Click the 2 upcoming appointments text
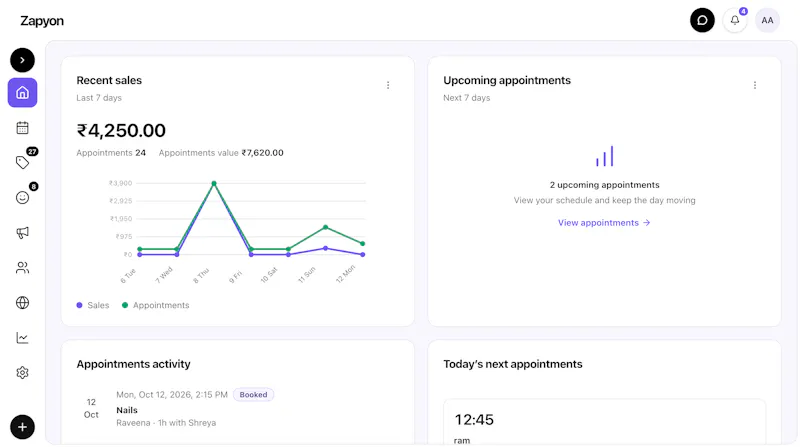 (x=605, y=185)
